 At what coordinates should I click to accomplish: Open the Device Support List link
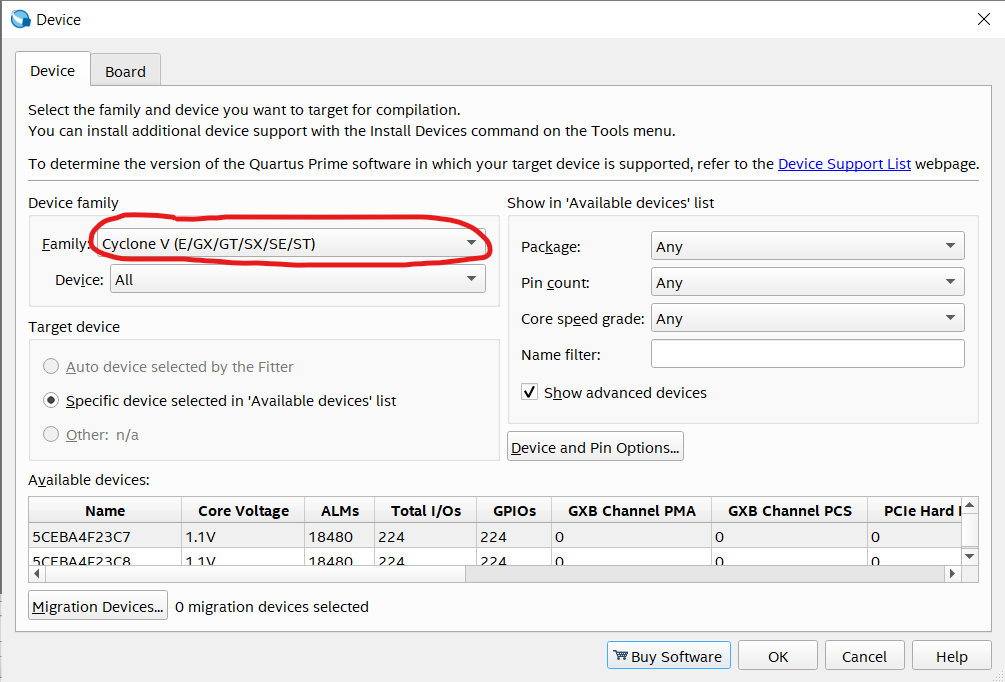pos(843,163)
